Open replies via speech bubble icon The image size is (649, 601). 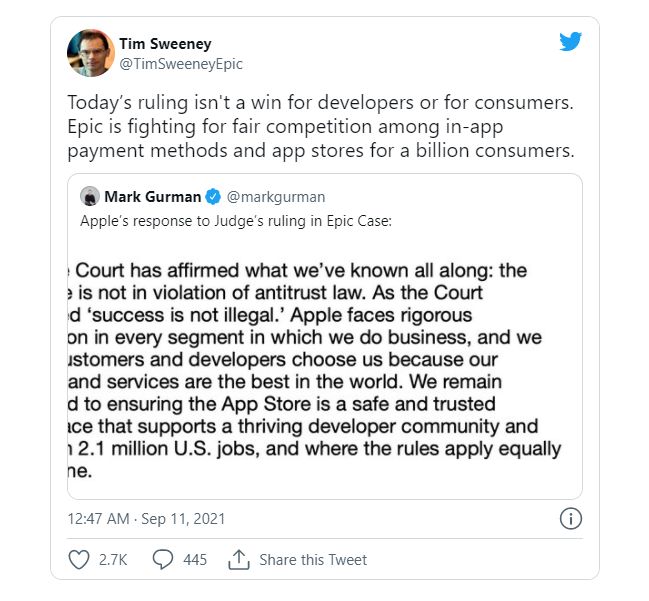pyautogui.click(x=163, y=559)
